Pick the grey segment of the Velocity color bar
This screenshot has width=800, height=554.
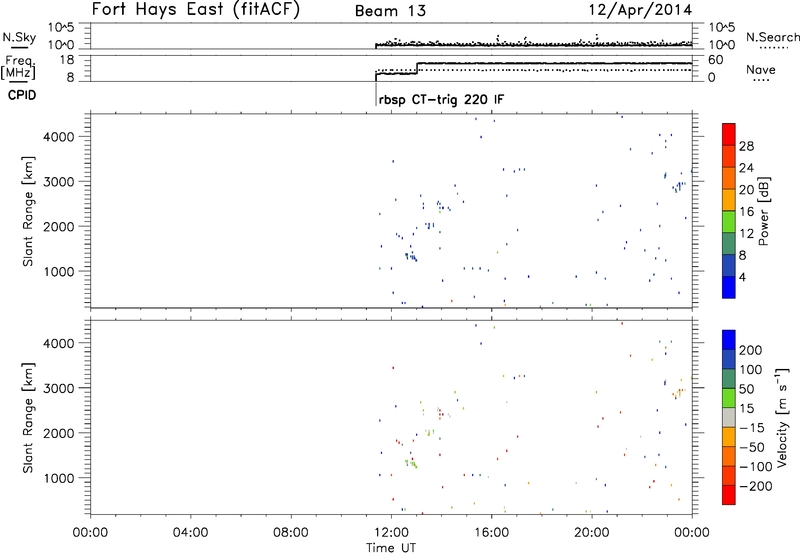pos(729,417)
